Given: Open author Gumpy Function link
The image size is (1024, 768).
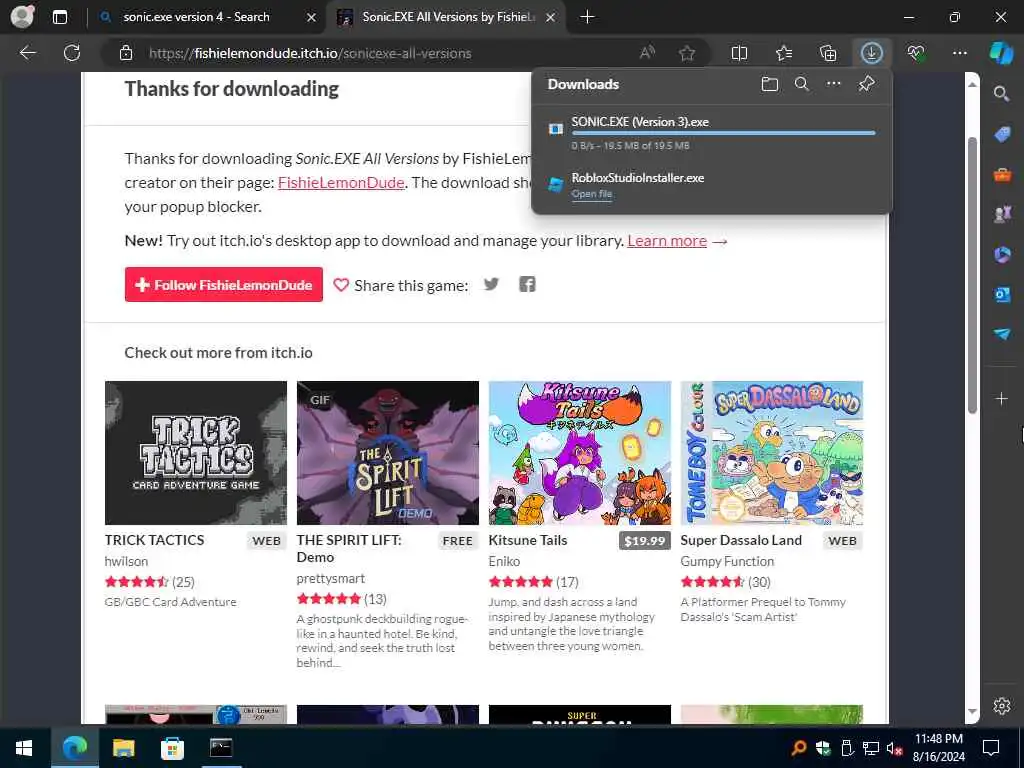Looking at the screenshot, I should coord(727,561).
